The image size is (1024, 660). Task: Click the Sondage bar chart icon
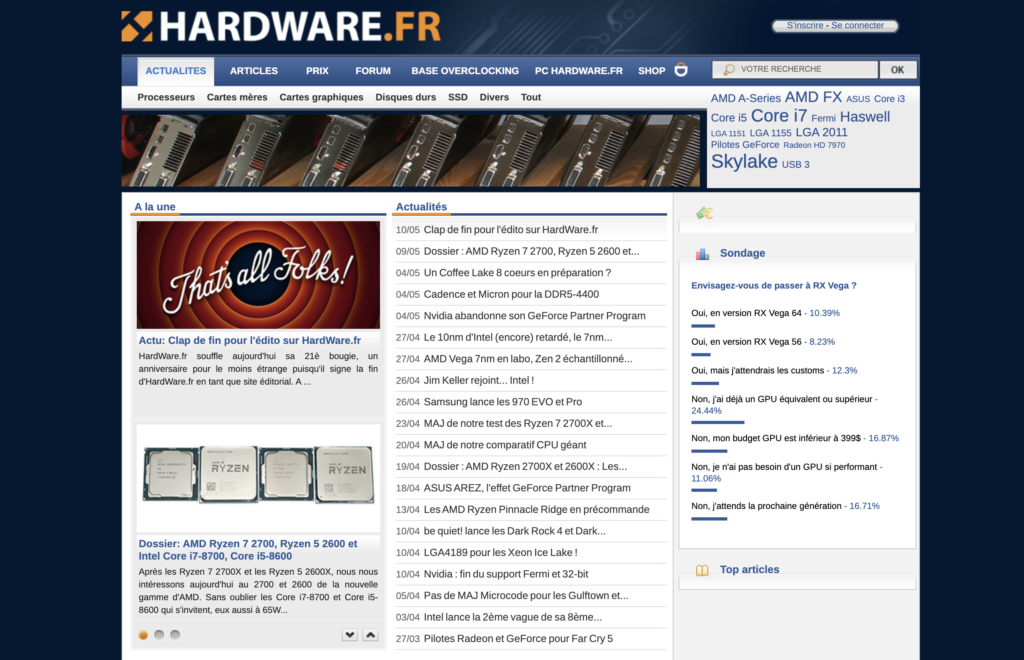702,254
